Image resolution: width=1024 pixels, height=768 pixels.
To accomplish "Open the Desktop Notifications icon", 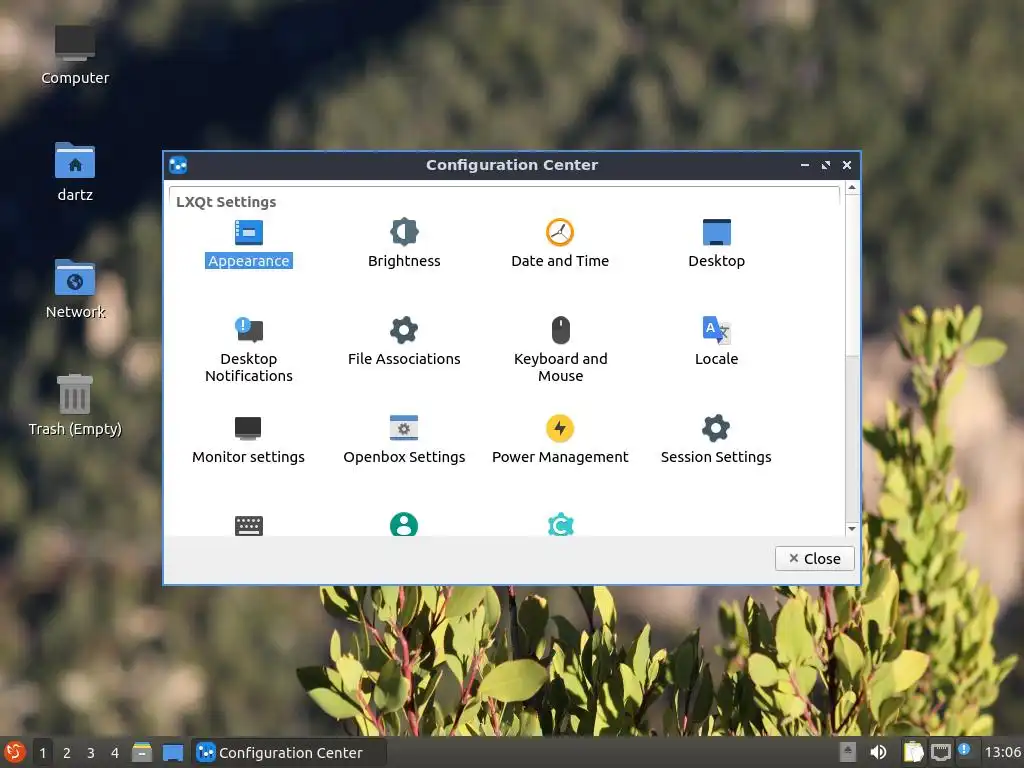I will pos(248,330).
